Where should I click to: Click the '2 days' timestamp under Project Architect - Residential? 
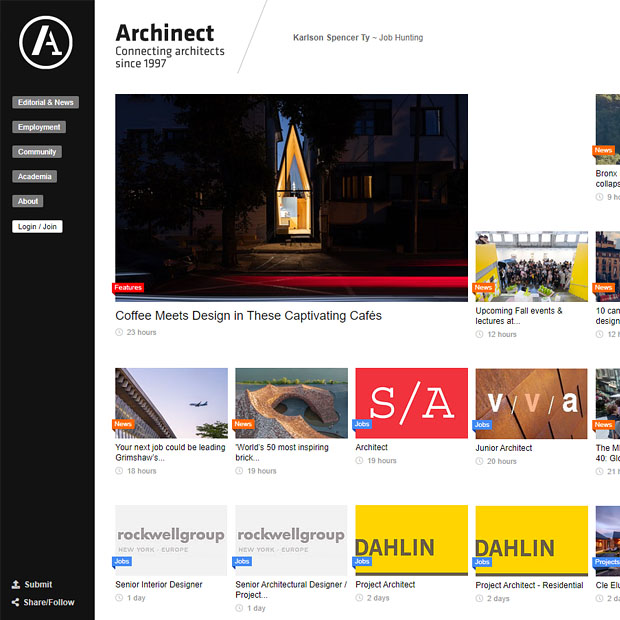[498, 599]
